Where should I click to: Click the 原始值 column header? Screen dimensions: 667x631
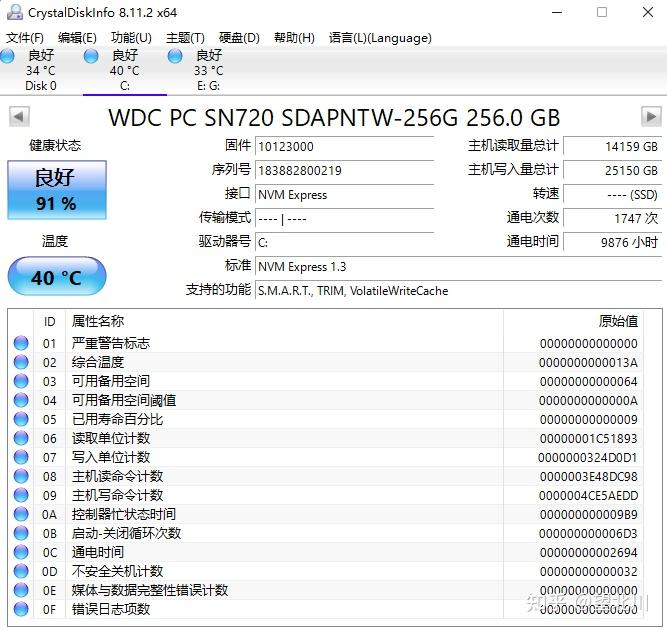point(573,322)
